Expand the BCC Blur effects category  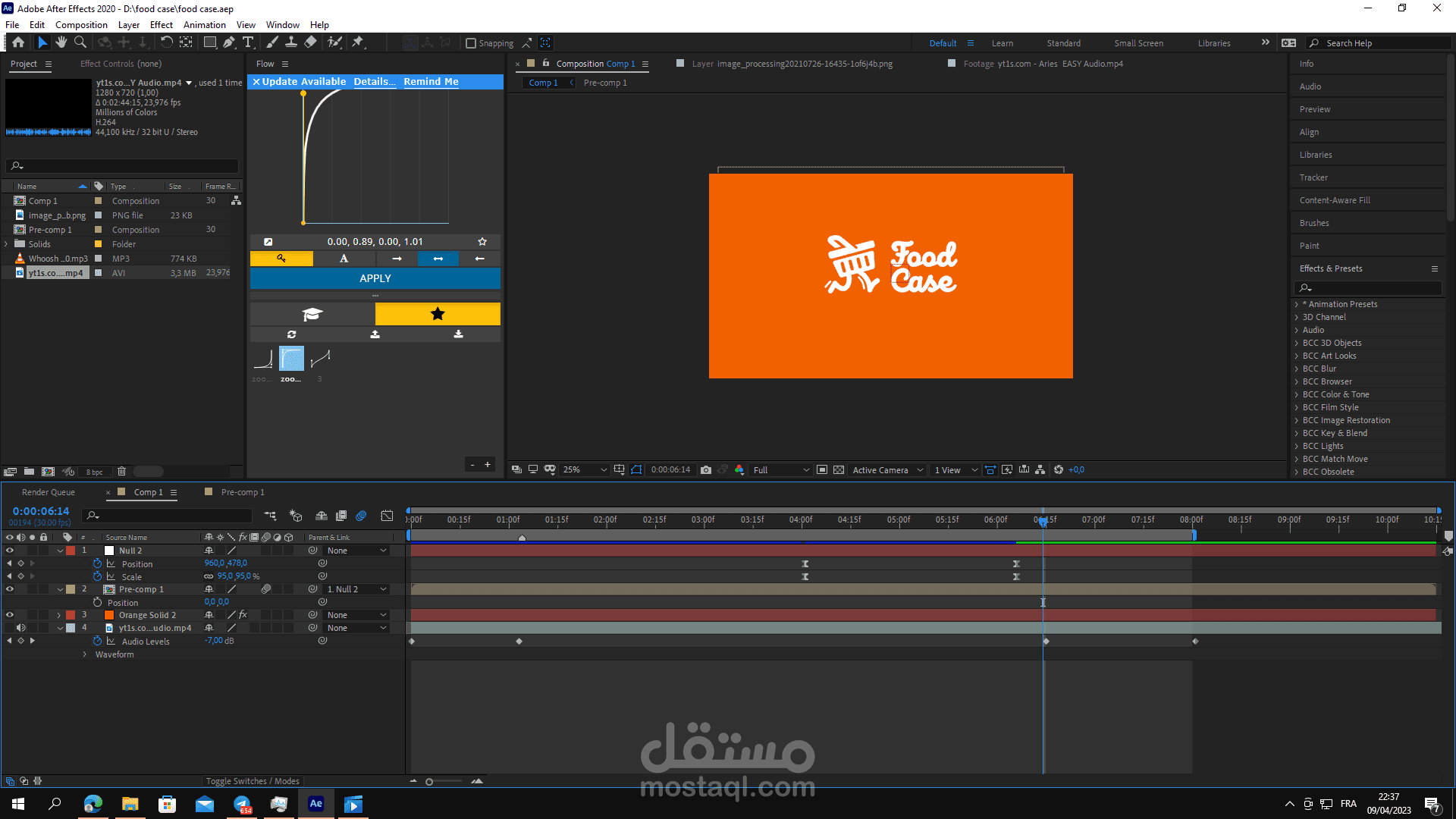click(x=1297, y=369)
